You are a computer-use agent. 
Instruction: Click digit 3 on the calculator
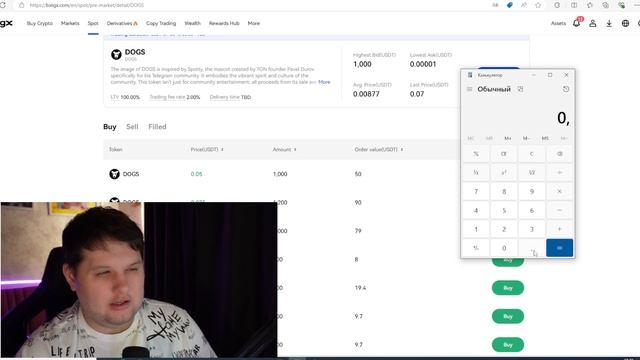point(532,229)
